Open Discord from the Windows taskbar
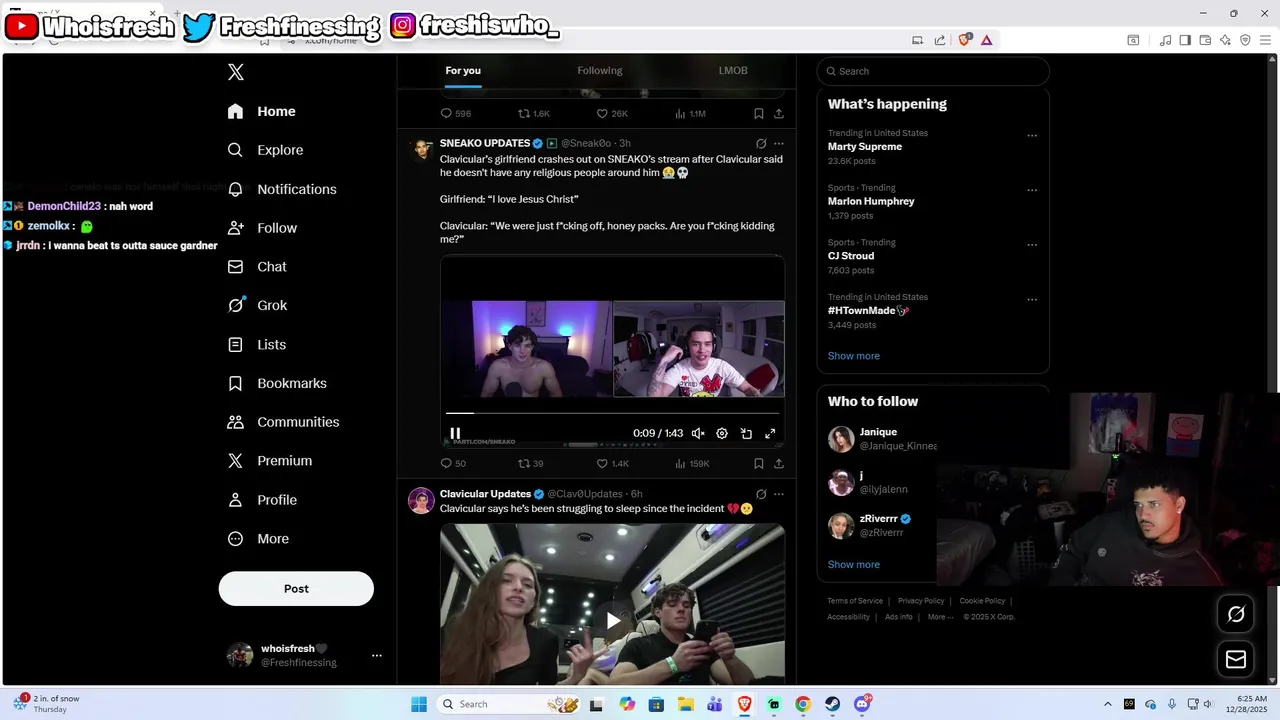The image size is (1280, 720). pos(862,704)
